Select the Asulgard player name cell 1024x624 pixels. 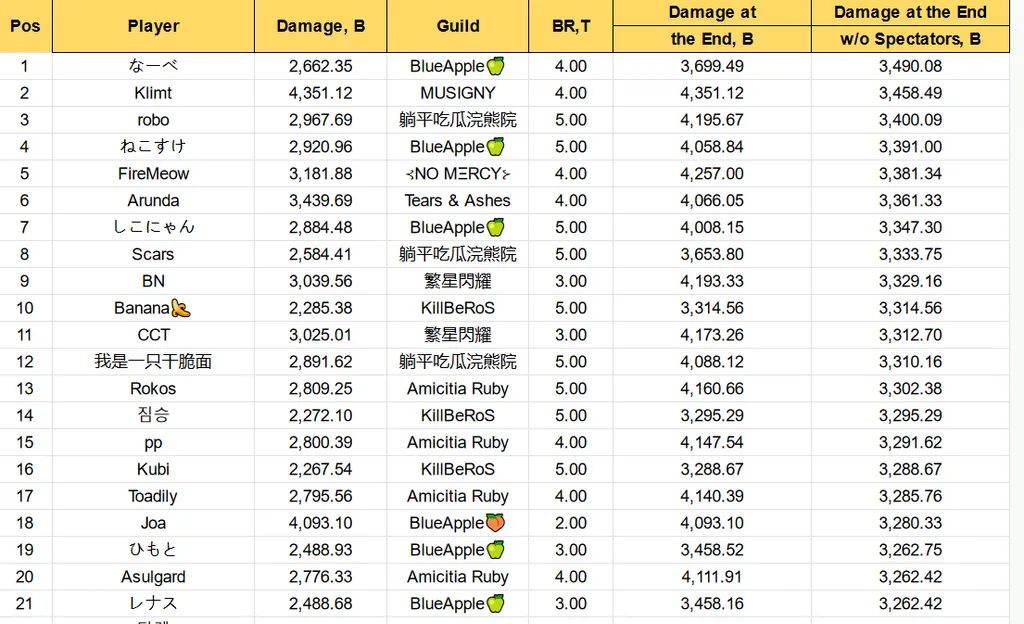pyautogui.click(x=153, y=577)
